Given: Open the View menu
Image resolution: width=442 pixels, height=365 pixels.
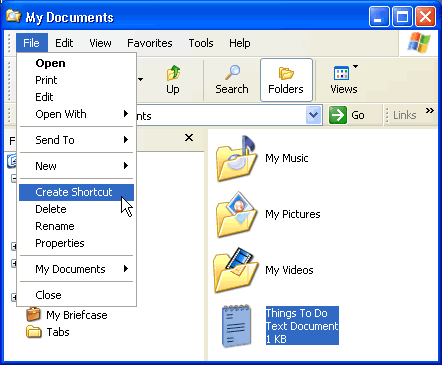Looking at the screenshot, I should click(x=100, y=43).
